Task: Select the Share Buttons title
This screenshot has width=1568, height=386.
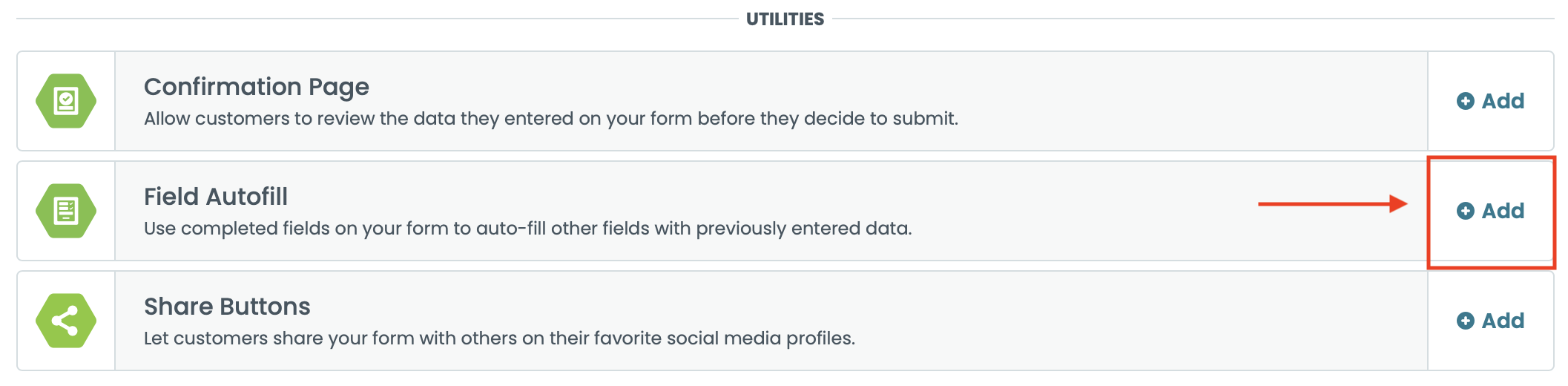Action: (227, 307)
